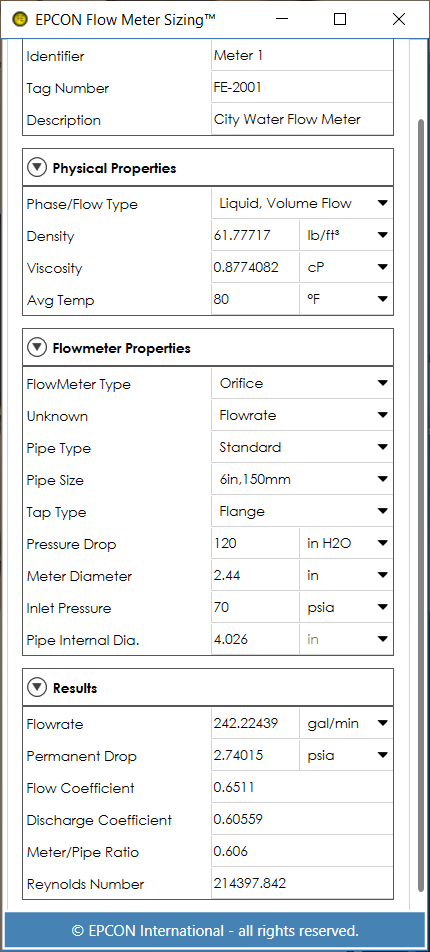The width and height of the screenshot is (430, 952).
Task: Click the Description field
Action: click(302, 120)
